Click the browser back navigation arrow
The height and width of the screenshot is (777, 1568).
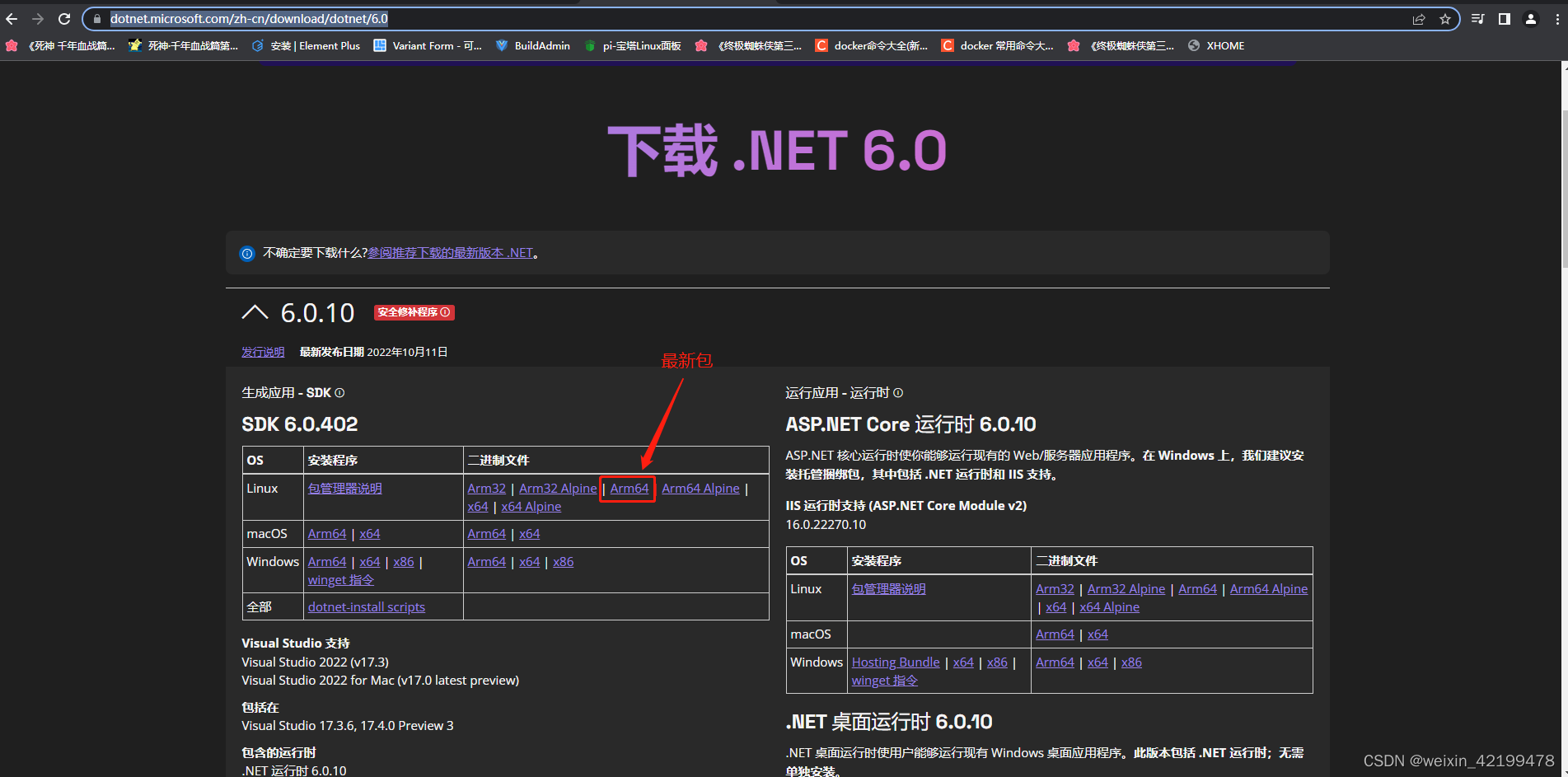11,18
